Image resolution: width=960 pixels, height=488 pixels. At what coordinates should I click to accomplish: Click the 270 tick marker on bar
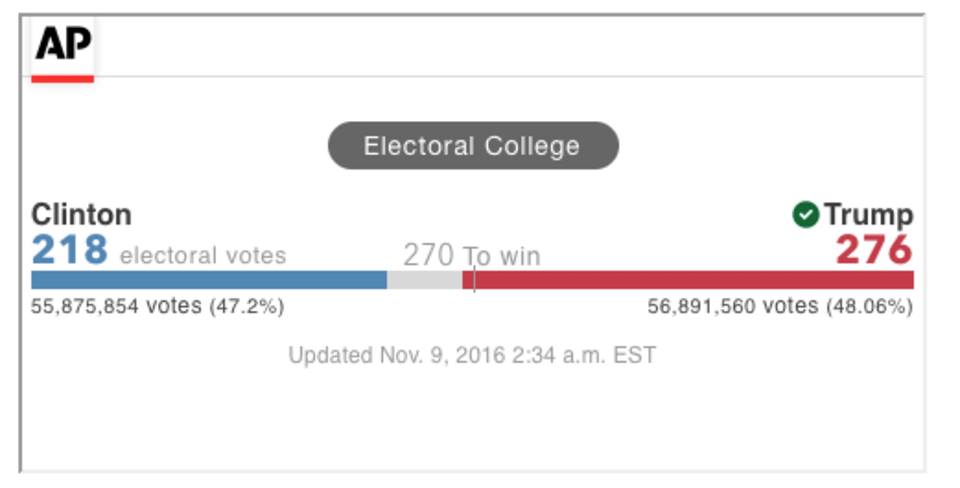(x=474, y=278)
